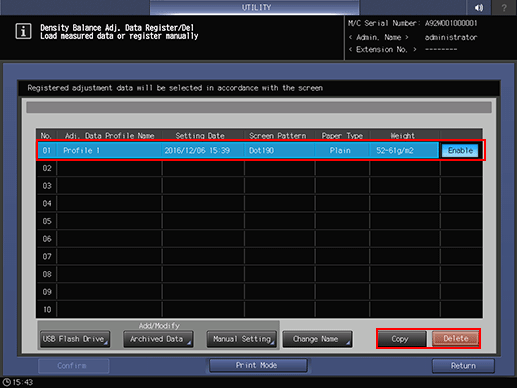Select empty row number 08
This screenshot has width=517, height=388.
point(259,274)
